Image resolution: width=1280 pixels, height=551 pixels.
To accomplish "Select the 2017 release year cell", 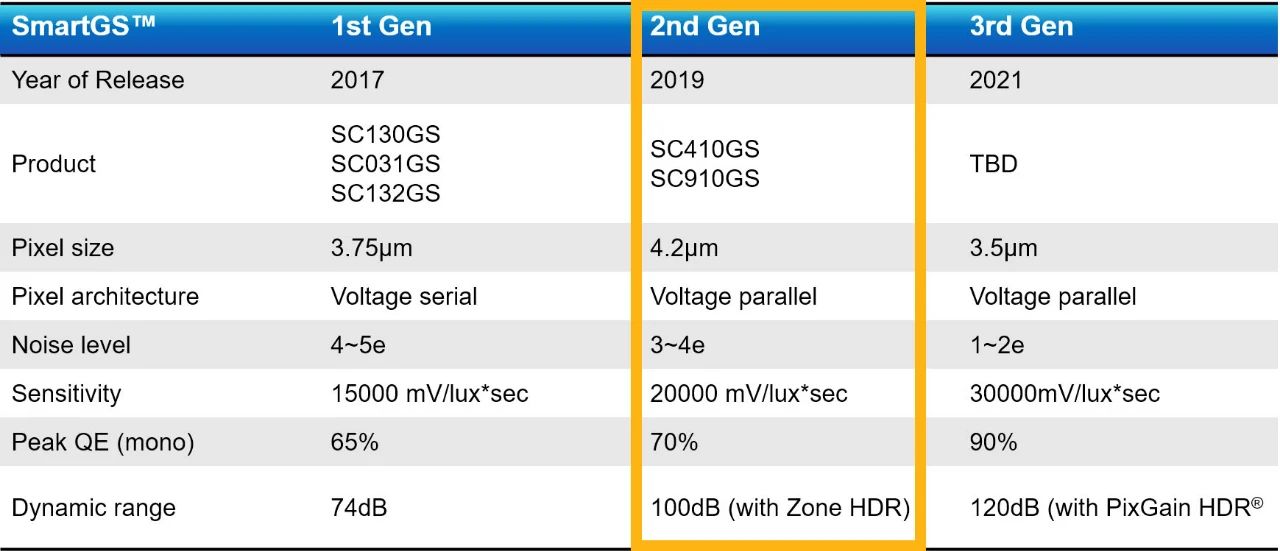I will (357, 80).
